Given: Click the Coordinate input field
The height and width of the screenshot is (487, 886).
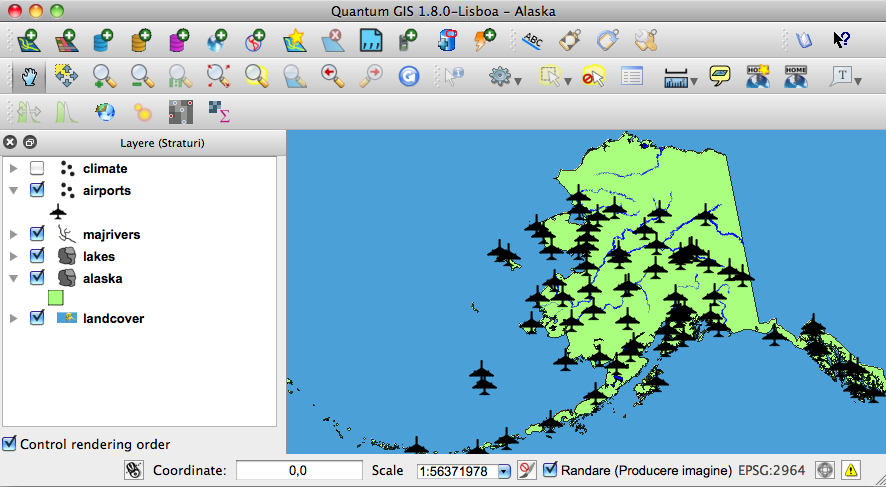Looking at the screenshot, I should (299, 470).
